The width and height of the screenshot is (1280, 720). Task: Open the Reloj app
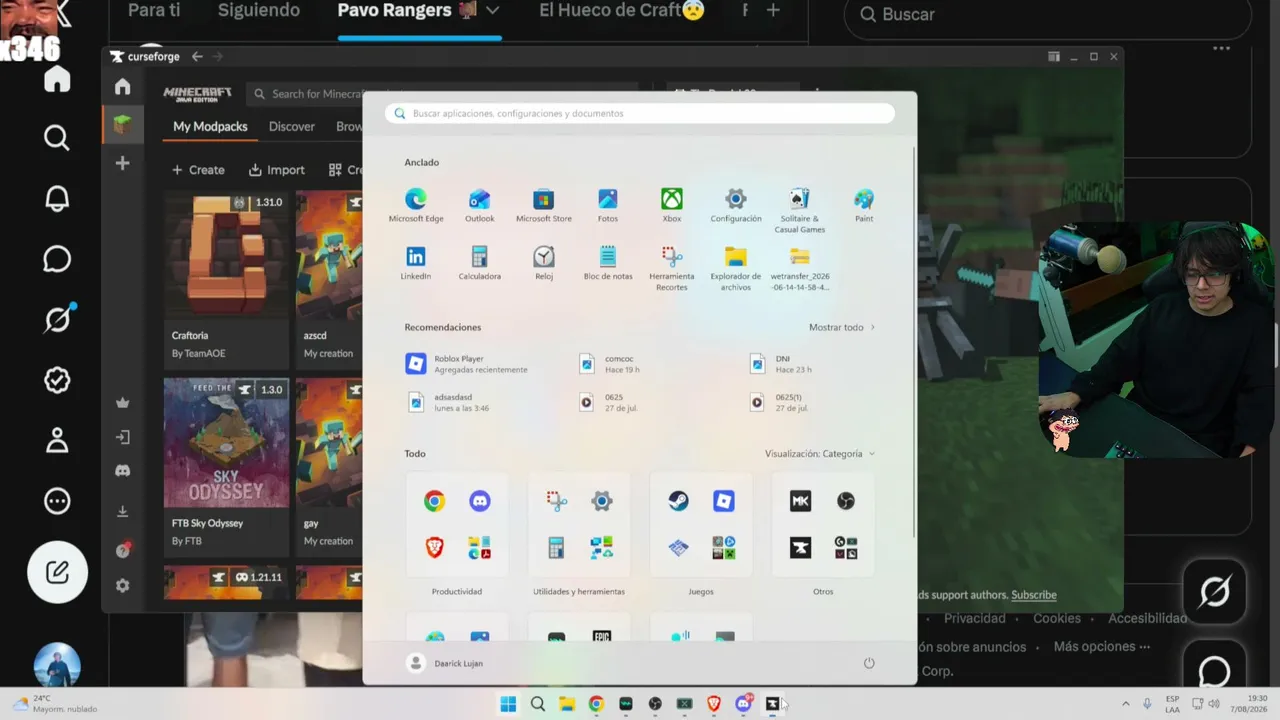click(x=543, y=263)
